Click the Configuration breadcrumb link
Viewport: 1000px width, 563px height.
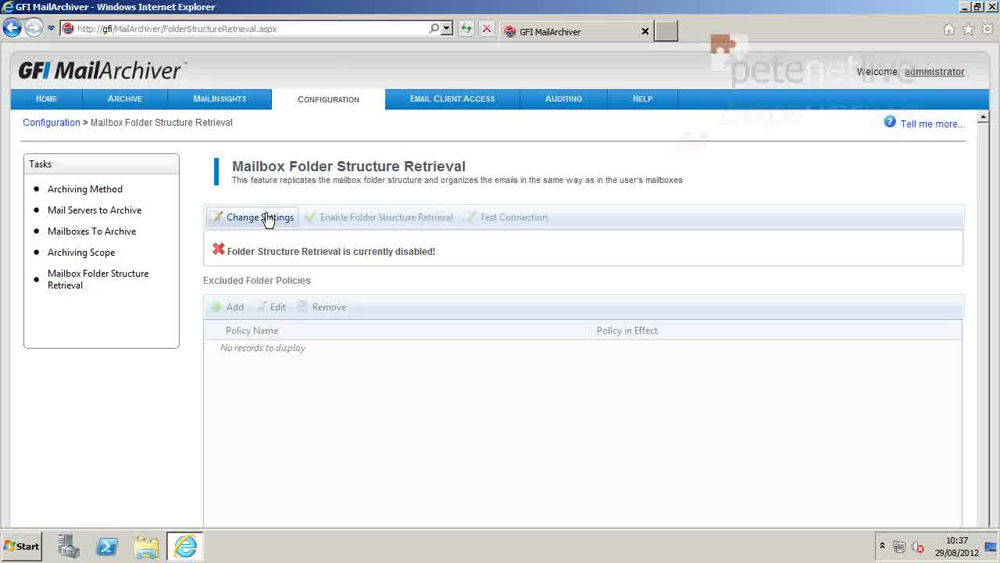tap(51, 122)
